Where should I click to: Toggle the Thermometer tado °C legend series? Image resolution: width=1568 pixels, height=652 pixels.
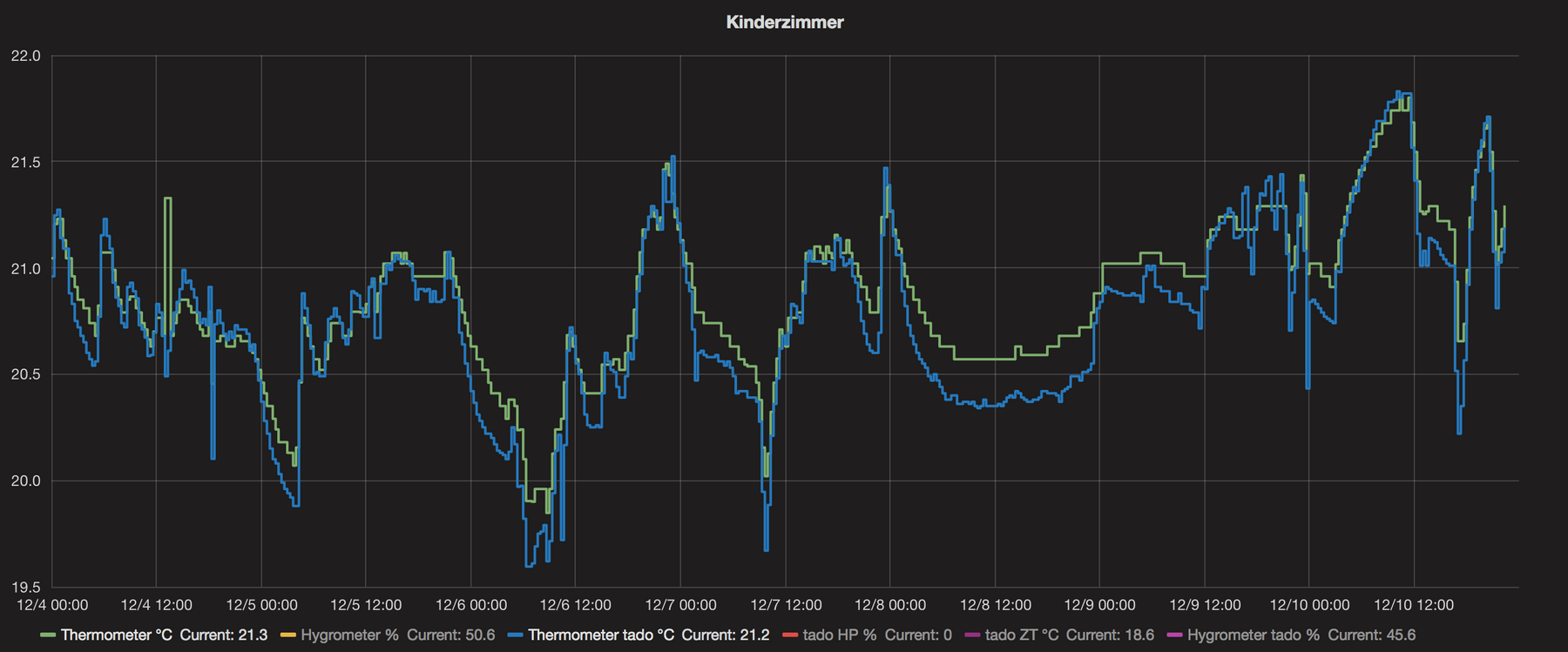pos(601,635)
